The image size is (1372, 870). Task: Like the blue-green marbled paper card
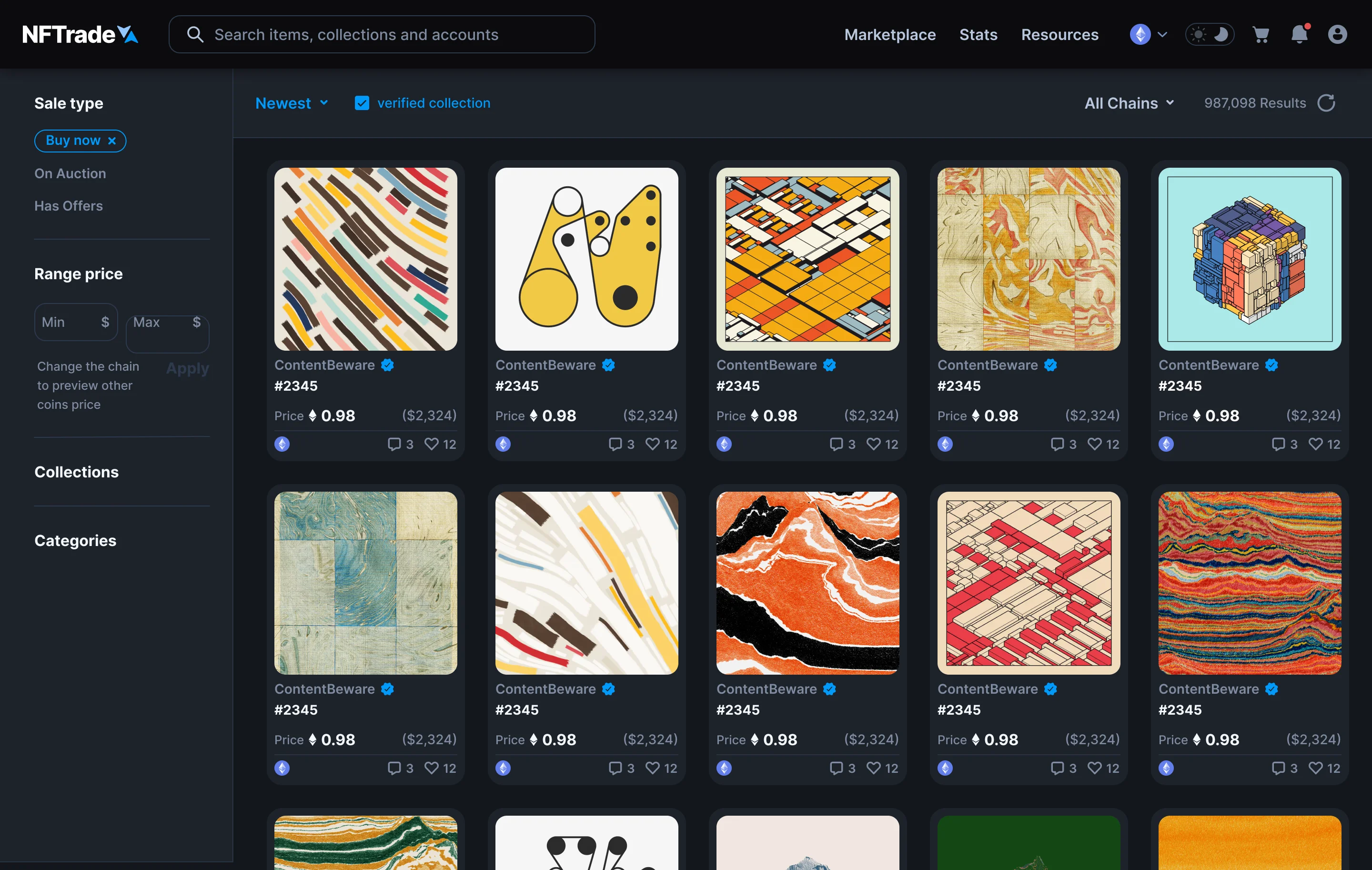432,768
